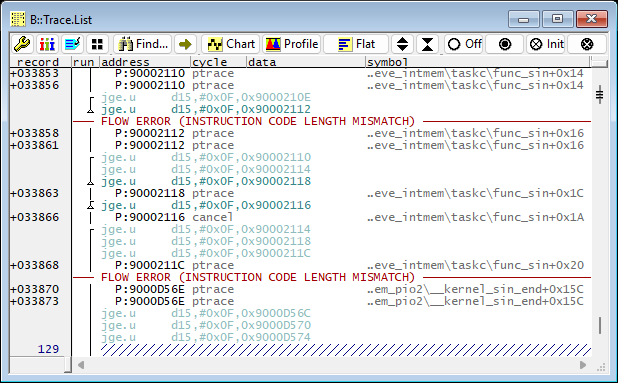619x383 pixels.
Task: Click address P:90002116
Action: click(150, 217)
